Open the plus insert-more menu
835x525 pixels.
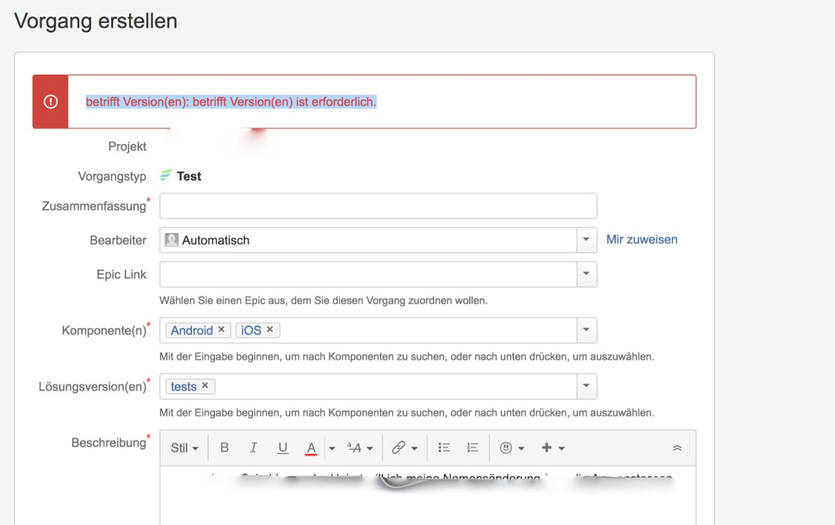pos(552,448)
